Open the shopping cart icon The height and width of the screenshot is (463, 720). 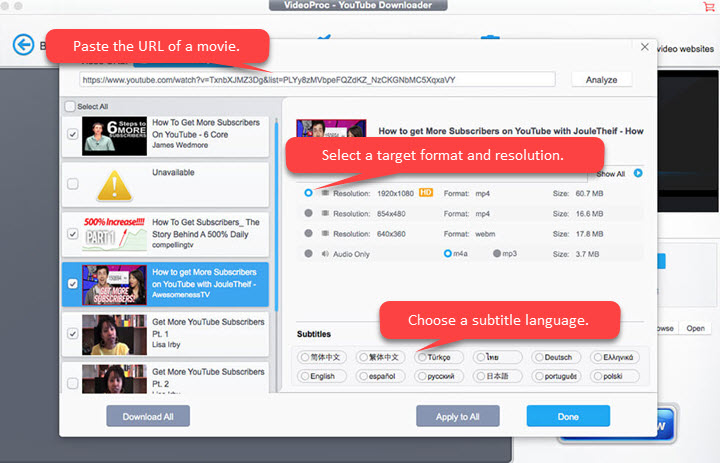click(709, 6)
